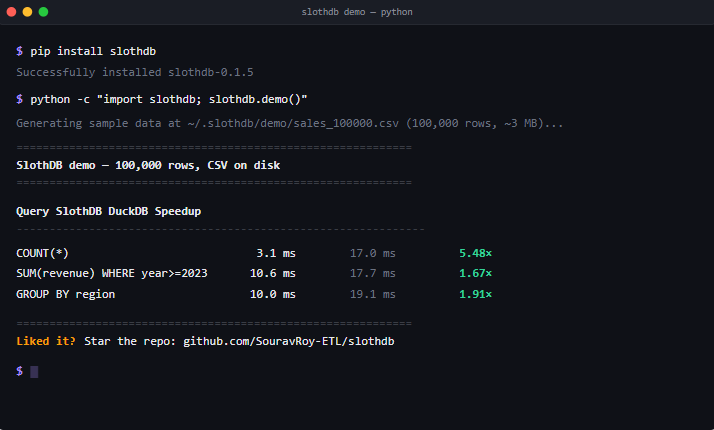This screenshot has width=714, height=430.
Task: Click the 1.91x speedup value
Action: (475, 294)
